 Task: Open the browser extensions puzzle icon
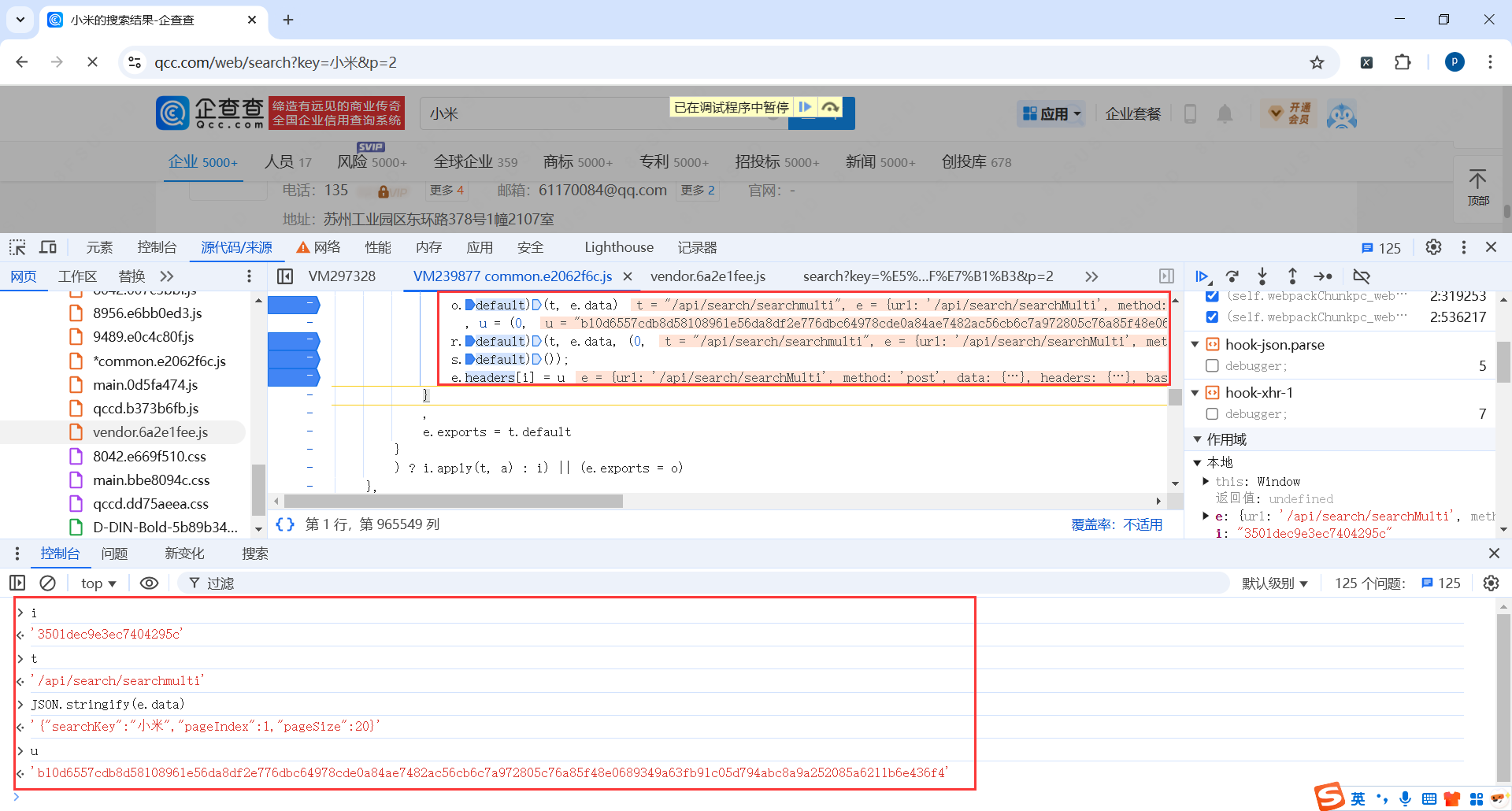tap(1403, 62)
